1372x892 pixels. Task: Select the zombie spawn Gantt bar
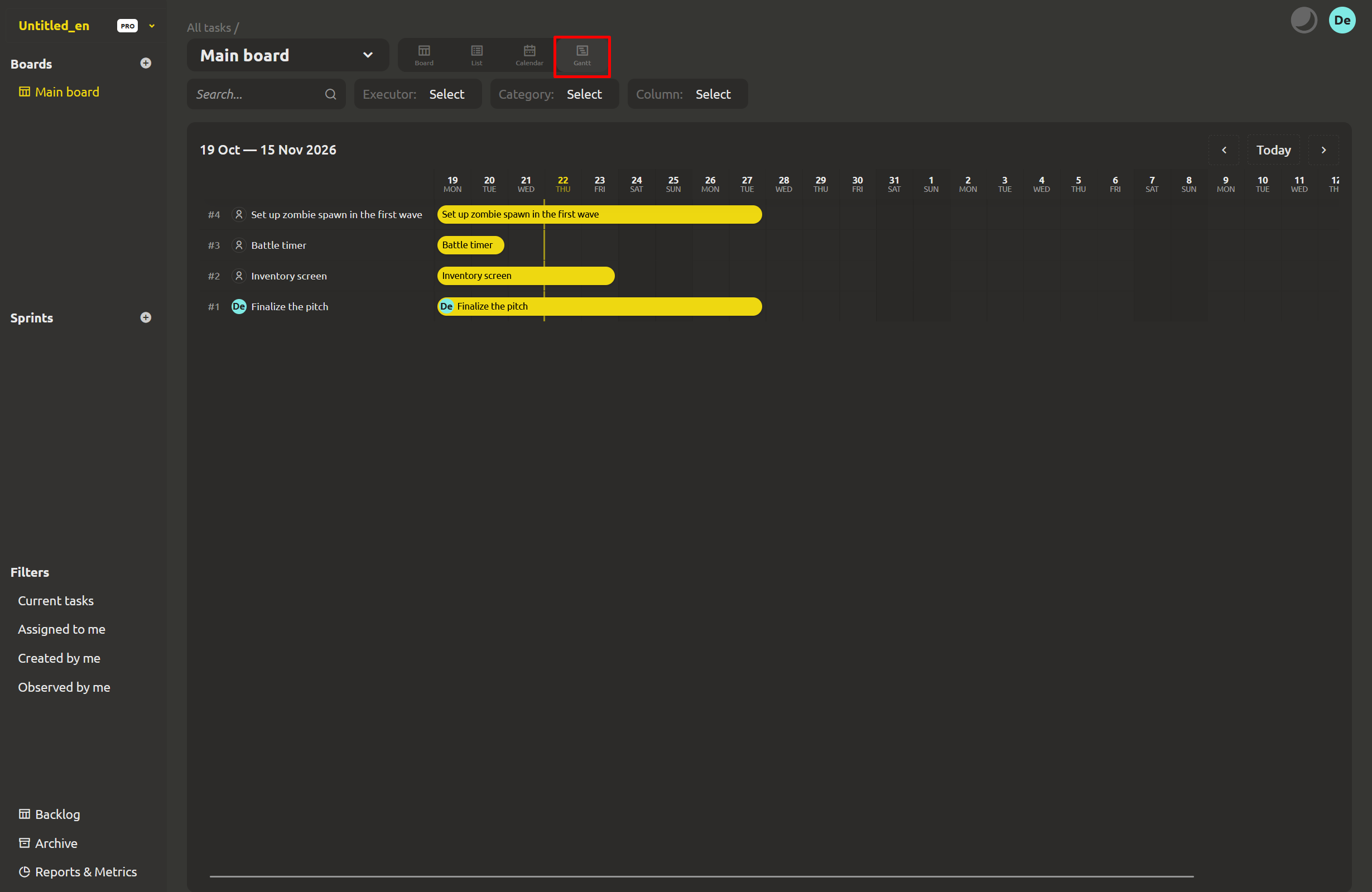click(600, 214)
